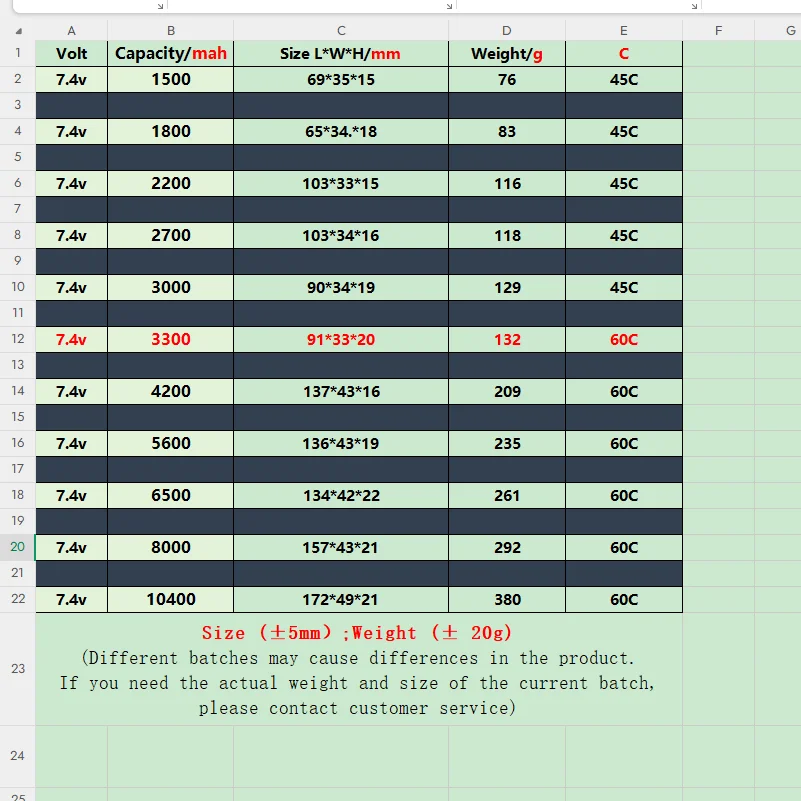Click the 'Size (±5mm) ;Weight (± 20g)' note

[357, 633]
